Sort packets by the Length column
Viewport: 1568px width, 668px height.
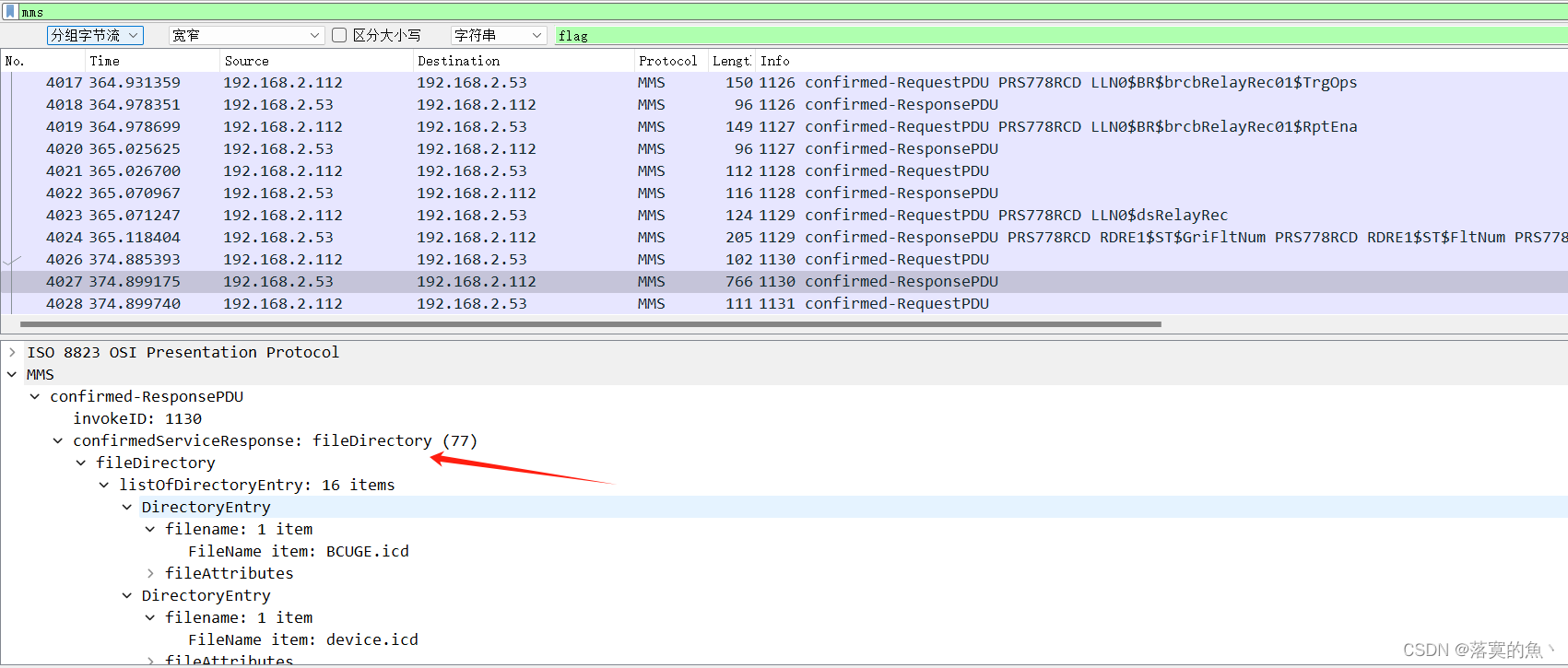(732, 61)
